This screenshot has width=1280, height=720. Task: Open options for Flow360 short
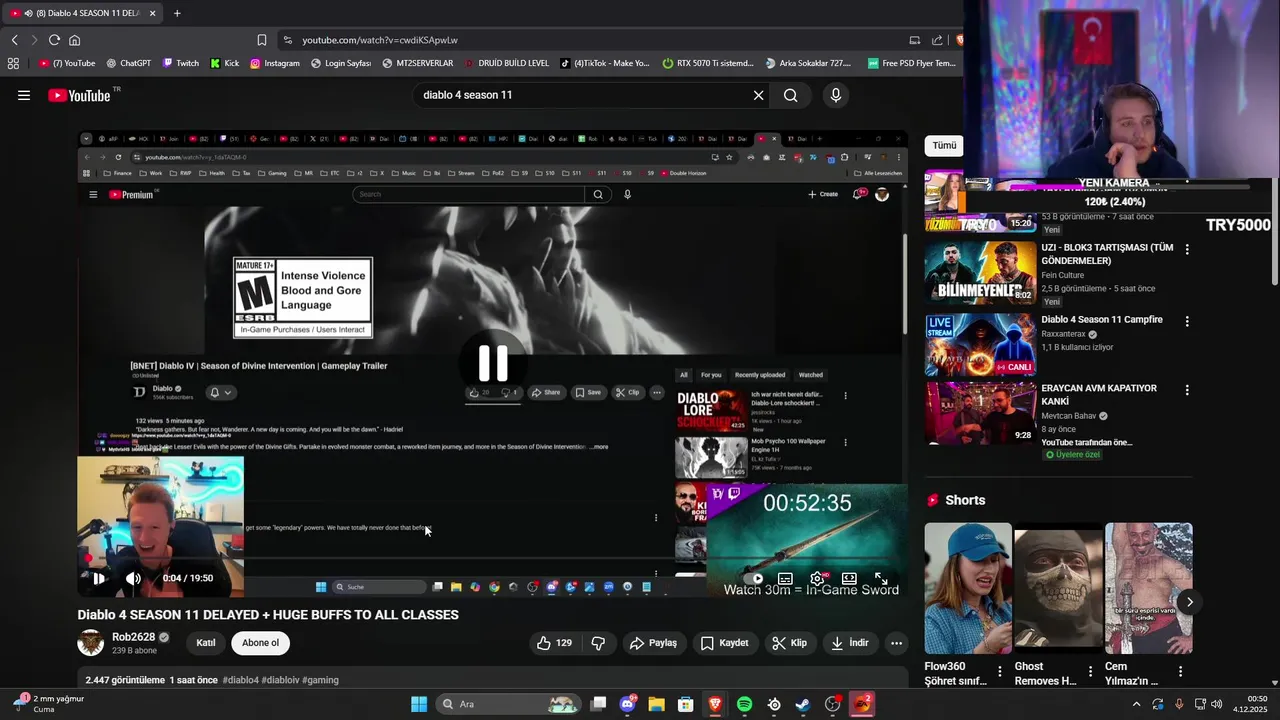coord(999,672)
